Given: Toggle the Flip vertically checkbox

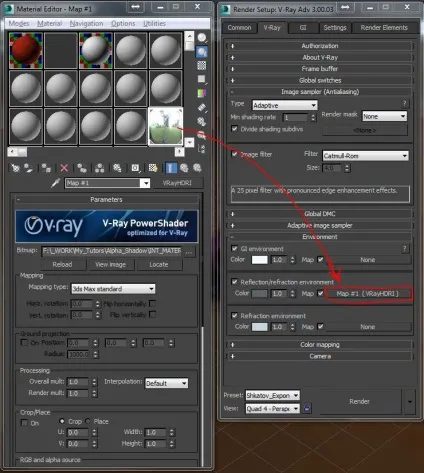Looking at the screenshot, I should [x=153, y=314].
